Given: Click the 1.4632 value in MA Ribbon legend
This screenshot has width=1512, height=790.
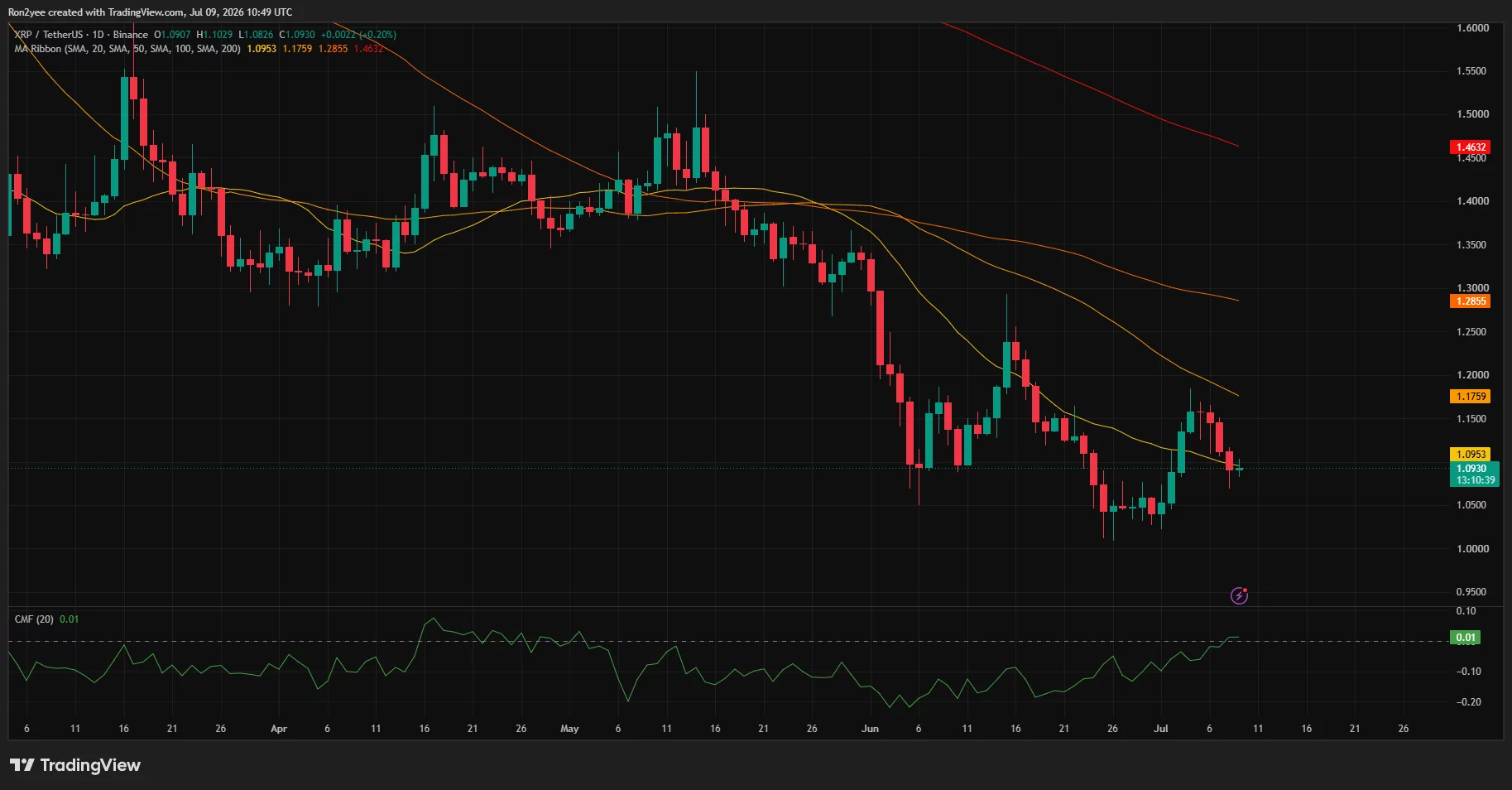Looking at the screenshot, I should pos(368,49).
